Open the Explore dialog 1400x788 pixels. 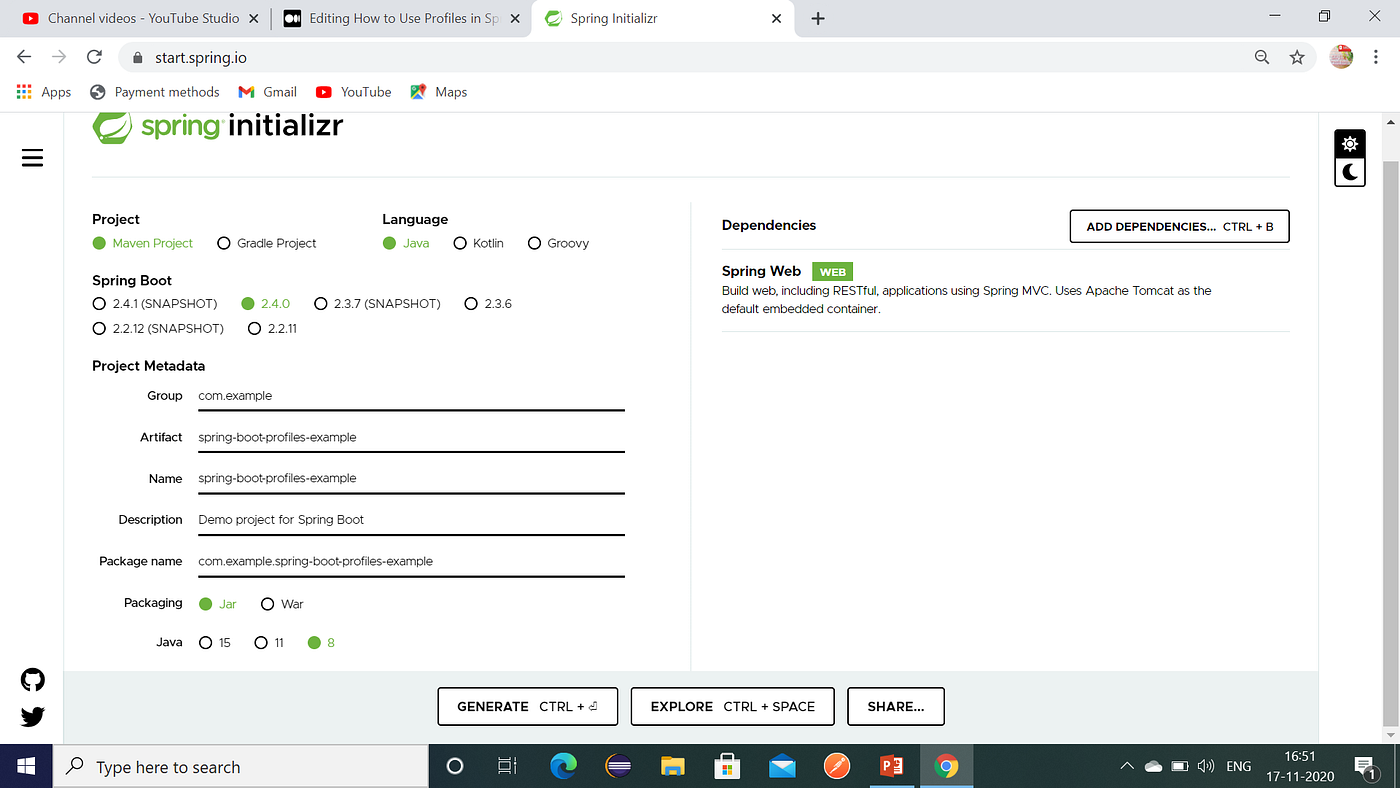point(732,706)
